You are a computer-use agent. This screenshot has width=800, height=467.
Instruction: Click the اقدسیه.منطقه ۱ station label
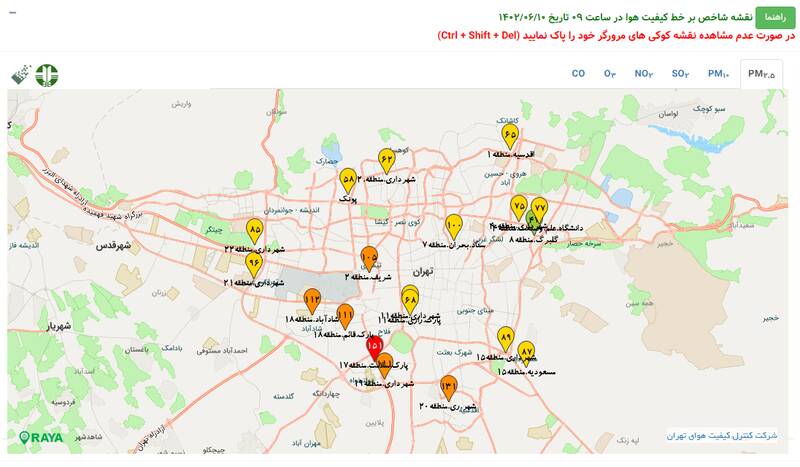pos(510,154)
